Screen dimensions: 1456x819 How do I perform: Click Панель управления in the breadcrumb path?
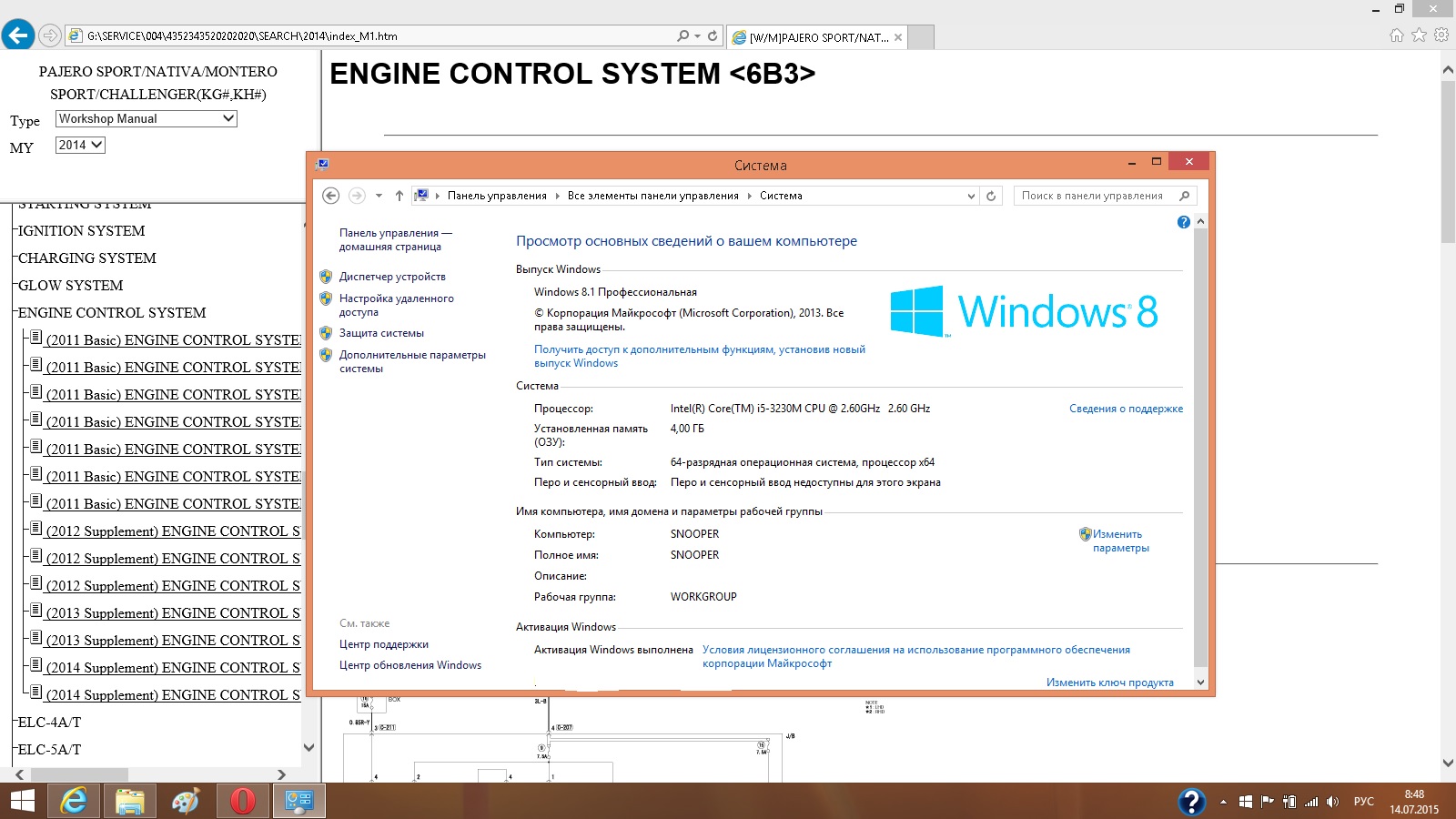(x=497, y=196)
